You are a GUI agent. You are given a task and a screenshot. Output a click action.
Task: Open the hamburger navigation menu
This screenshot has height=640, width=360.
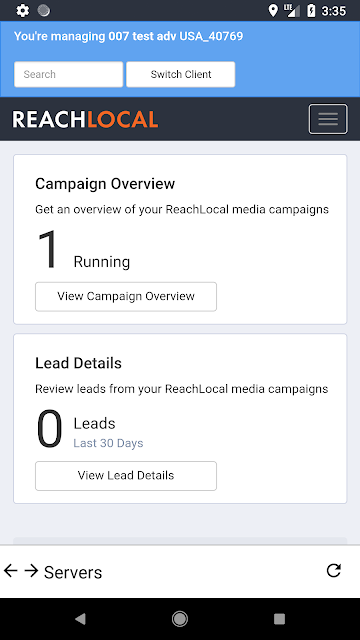tap(328, 119)
